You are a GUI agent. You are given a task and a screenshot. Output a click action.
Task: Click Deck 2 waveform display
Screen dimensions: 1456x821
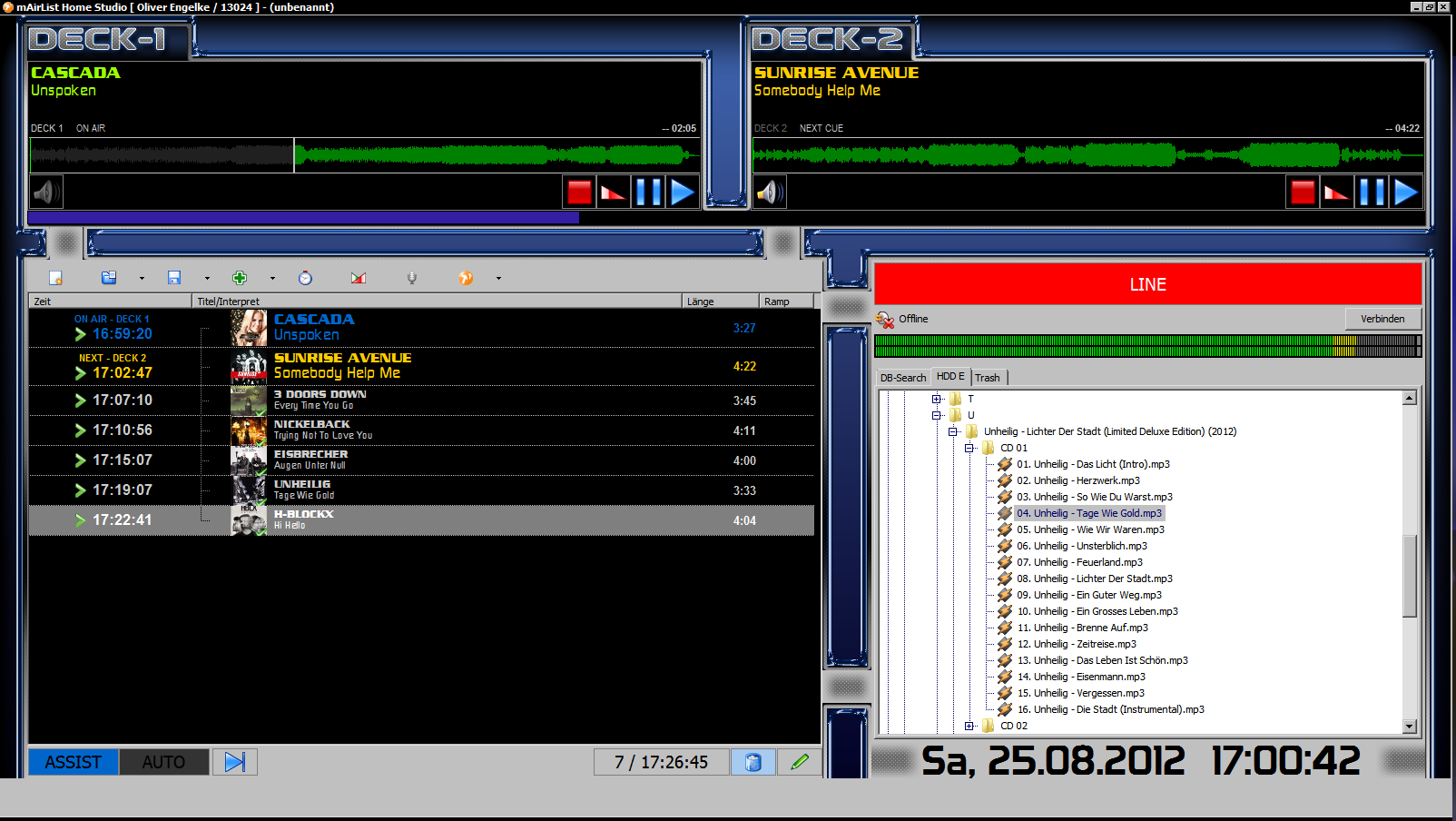(1088, 155)
